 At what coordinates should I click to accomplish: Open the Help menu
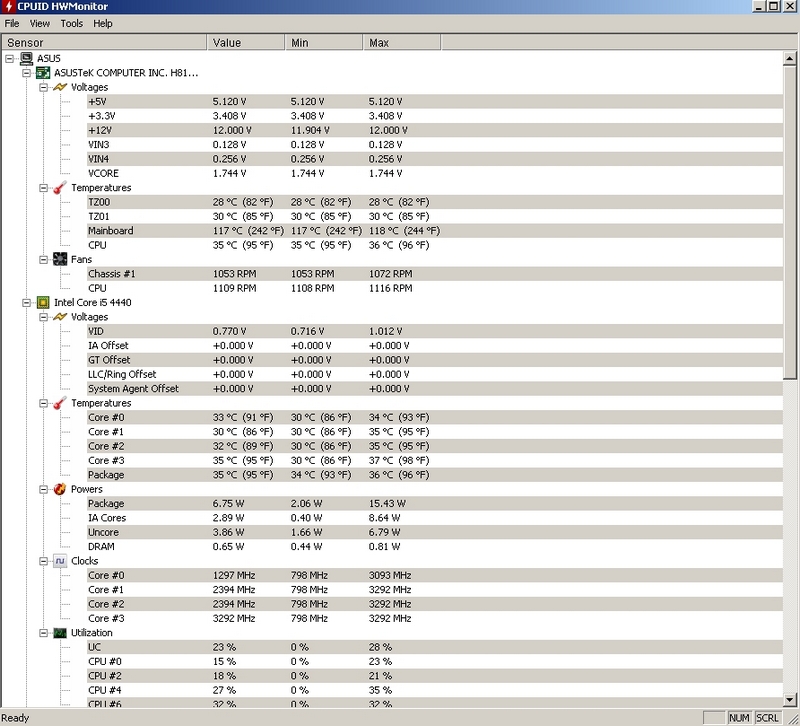(103, 23)
